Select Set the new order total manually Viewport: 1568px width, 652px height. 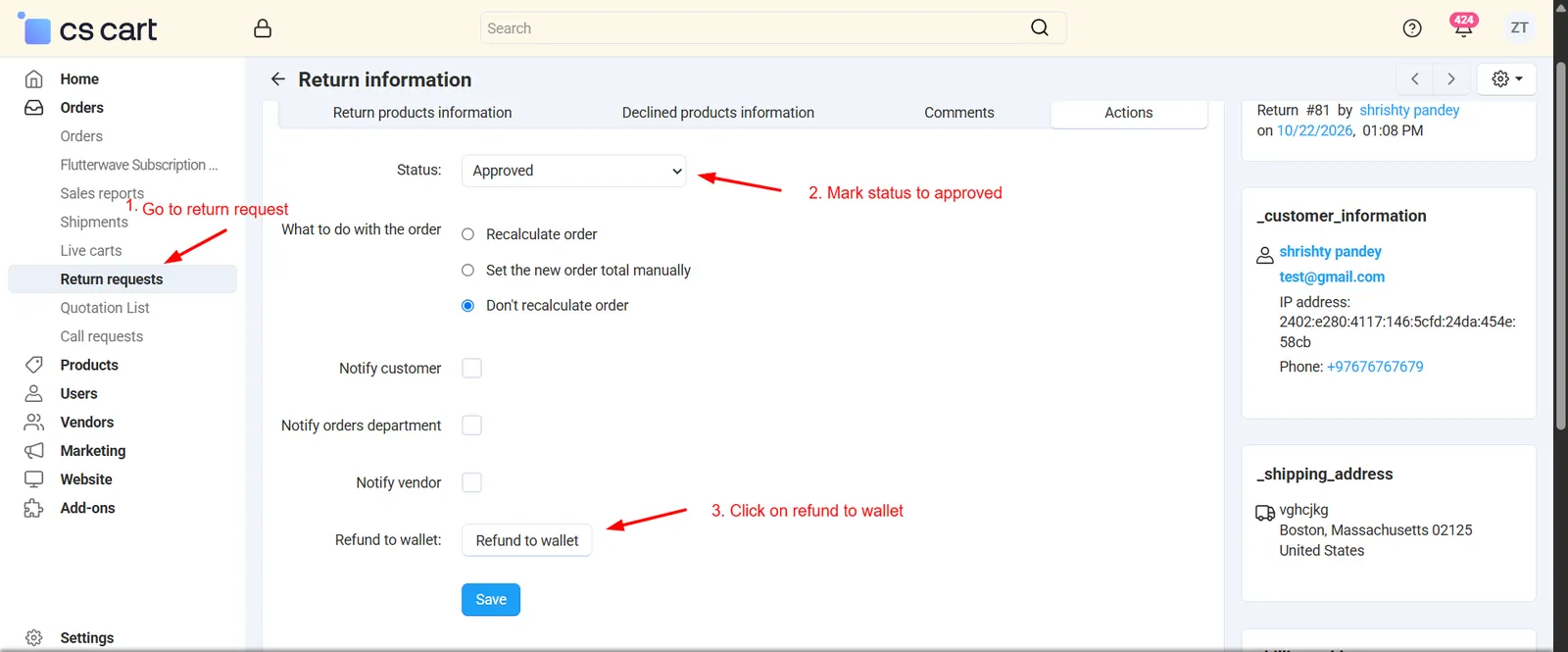coord(467,271)
